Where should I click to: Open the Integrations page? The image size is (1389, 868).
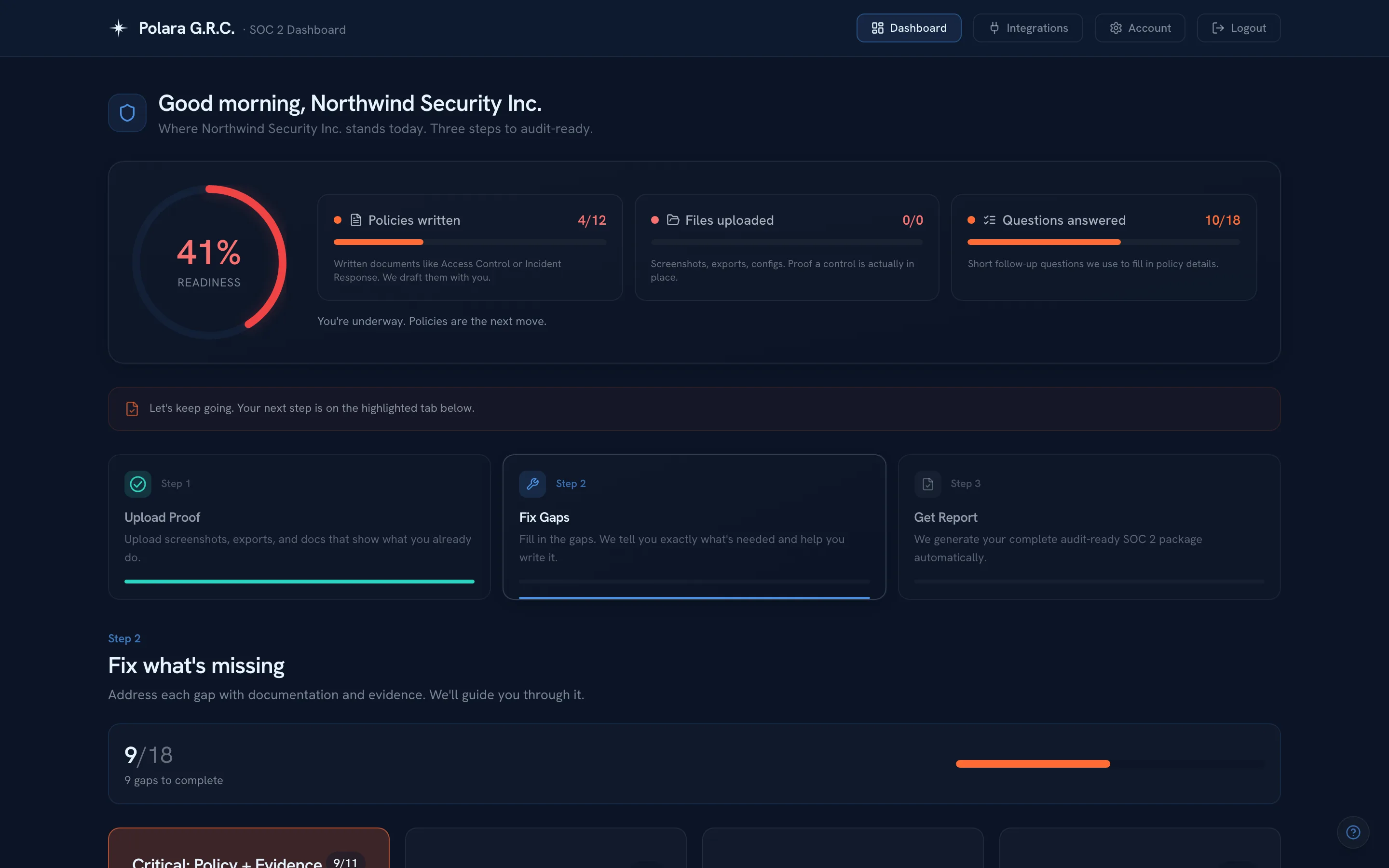click(x=1028, y=28)
